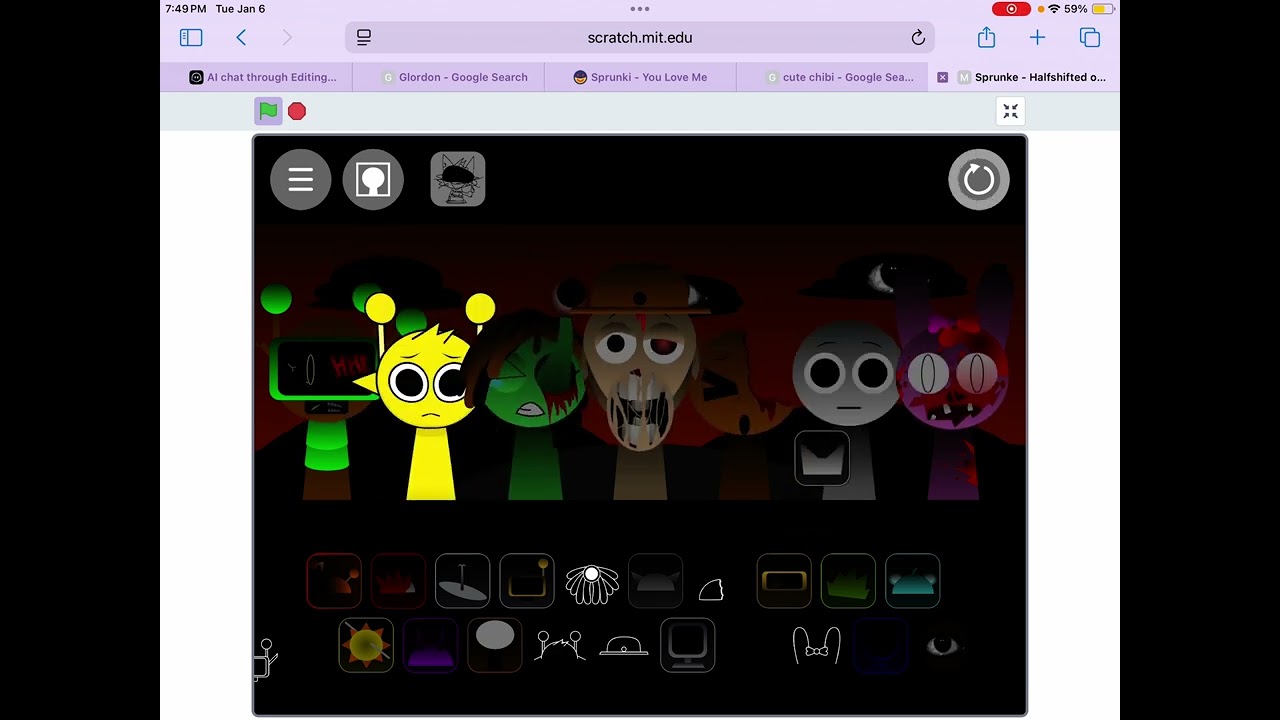Click the character silhouette mode button
1280x720 pixels.
pyautogui.click(x=373, y=180)
